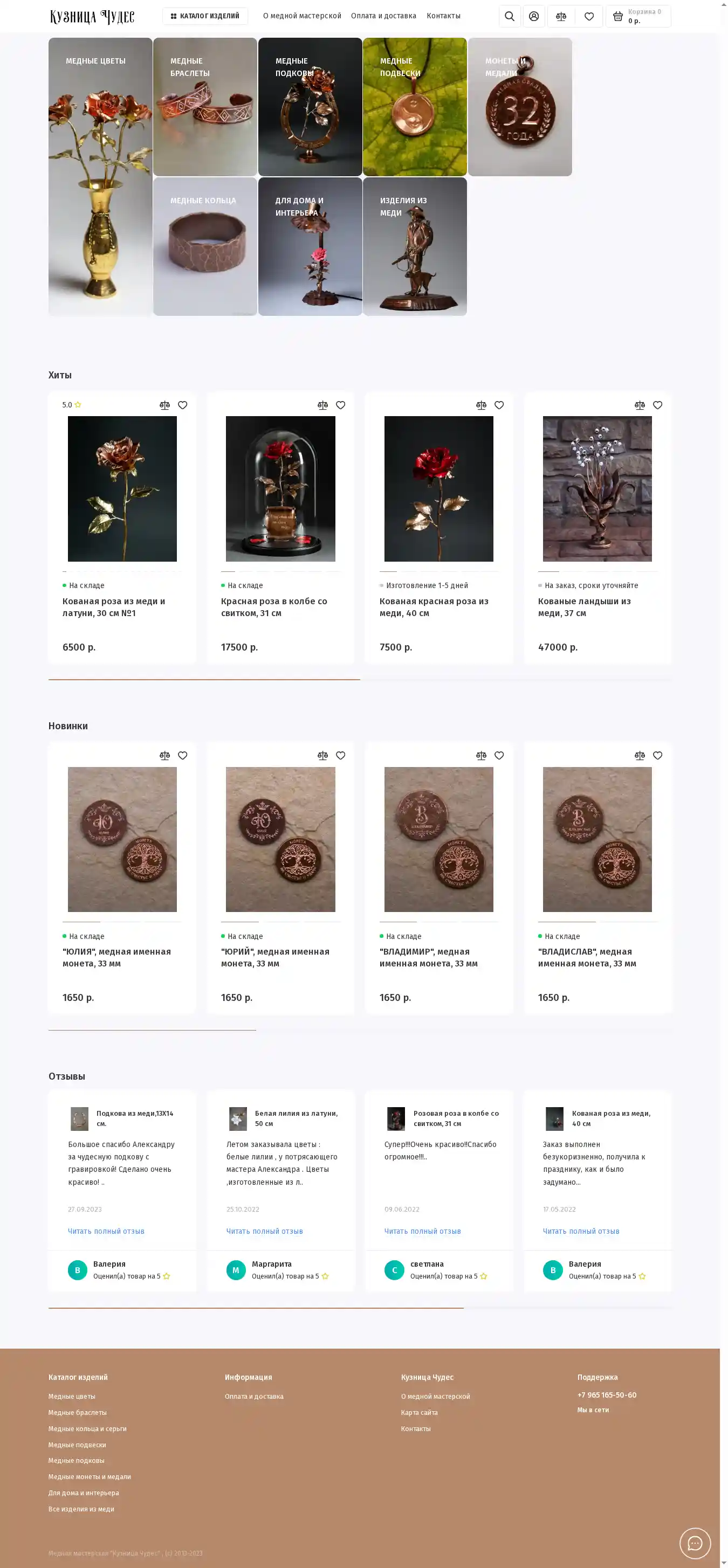Open the chat bubble widget
Image resolution: width=728 pixels, height=1568 pixels.
tap(695, 1543)
